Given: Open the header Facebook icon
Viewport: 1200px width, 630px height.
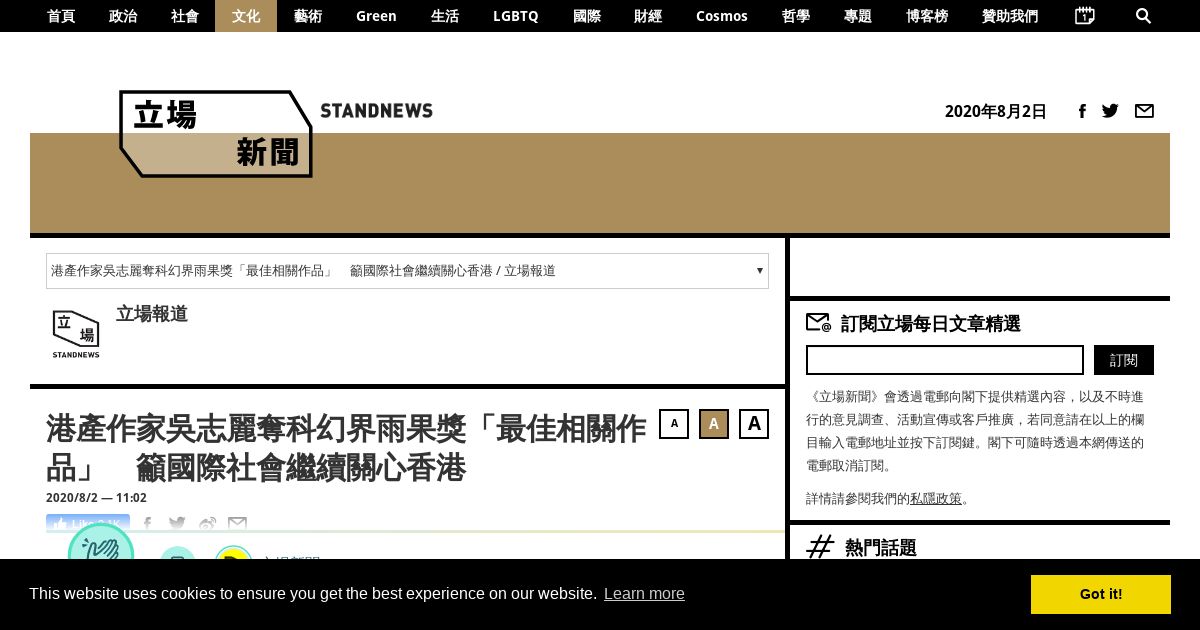Looking at the screenshot, I should point(1082,111).
